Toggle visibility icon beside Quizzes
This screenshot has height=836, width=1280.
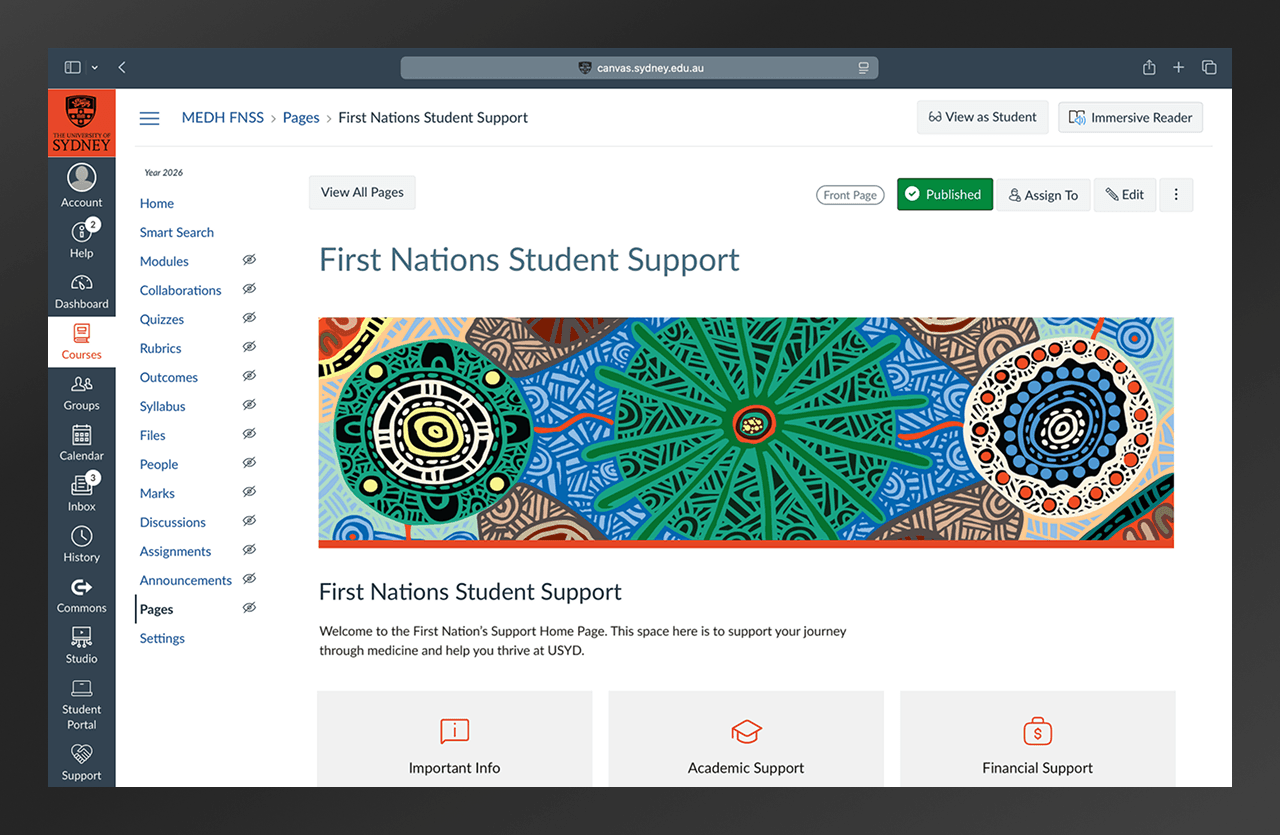tap(249, 318)
